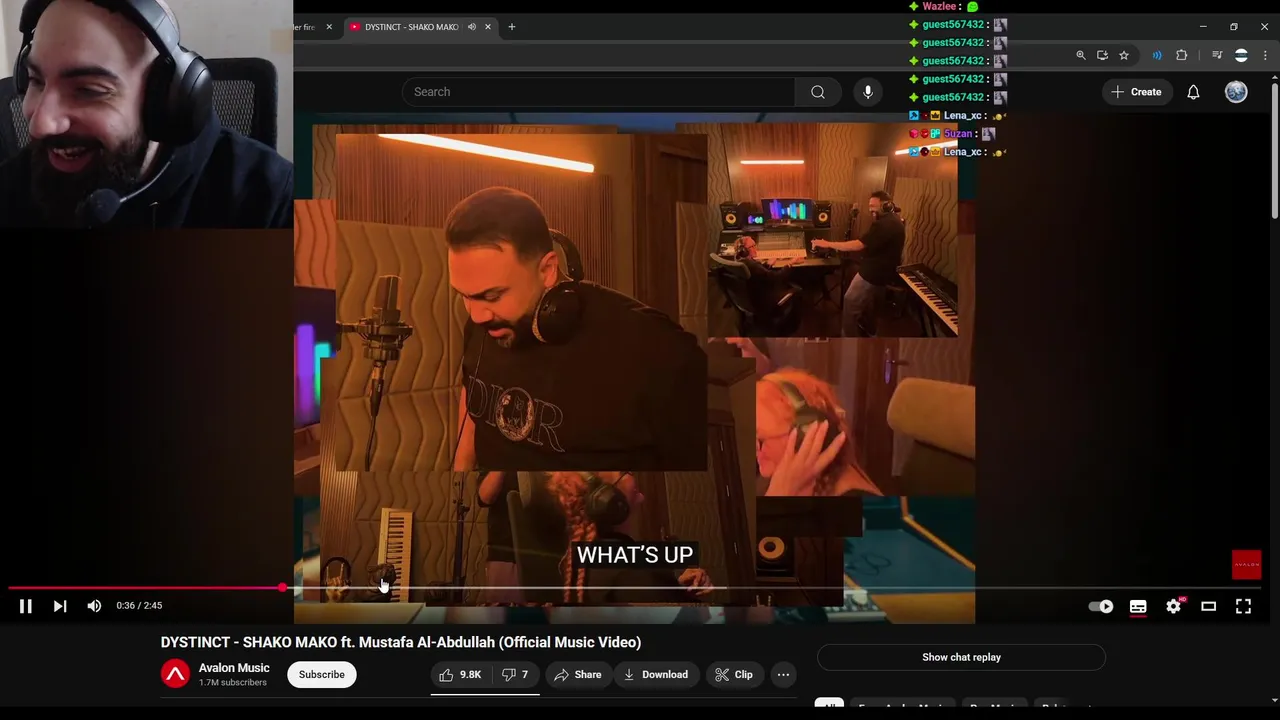Screen dimensions: 1280x720
Task: Dislike the video
Action: (516, 674)
